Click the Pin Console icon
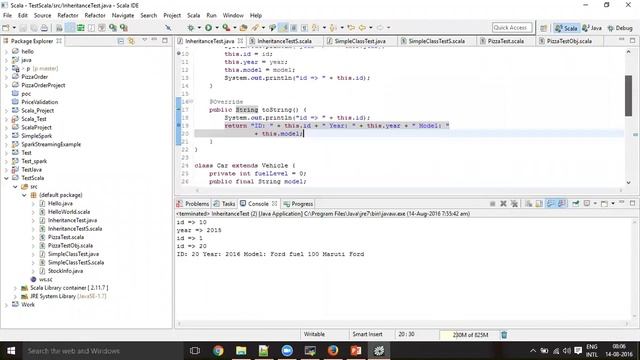Image resolution: width=640 pixels, height=360 pixels. [x=576, y=203]
